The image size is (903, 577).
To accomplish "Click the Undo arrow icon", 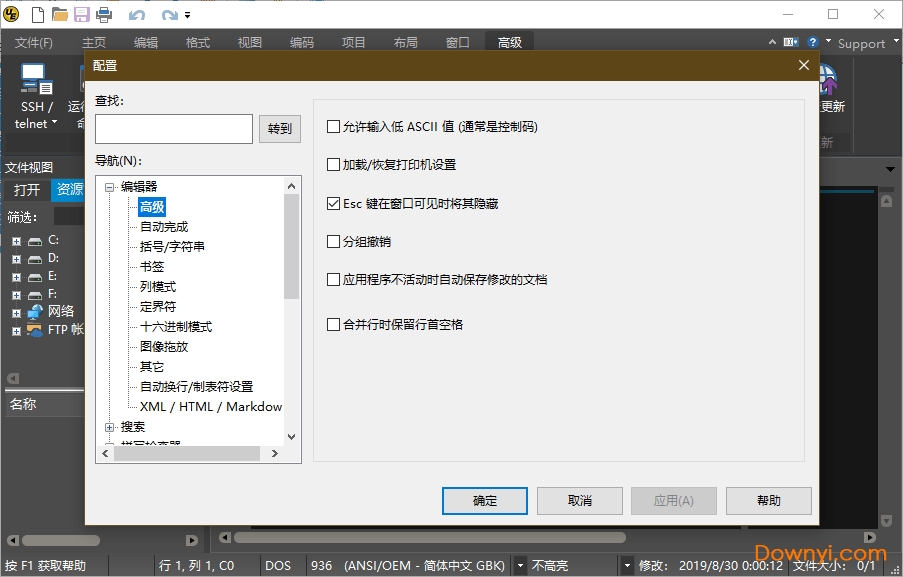I will pyautogui.click(x=137, y=14).
